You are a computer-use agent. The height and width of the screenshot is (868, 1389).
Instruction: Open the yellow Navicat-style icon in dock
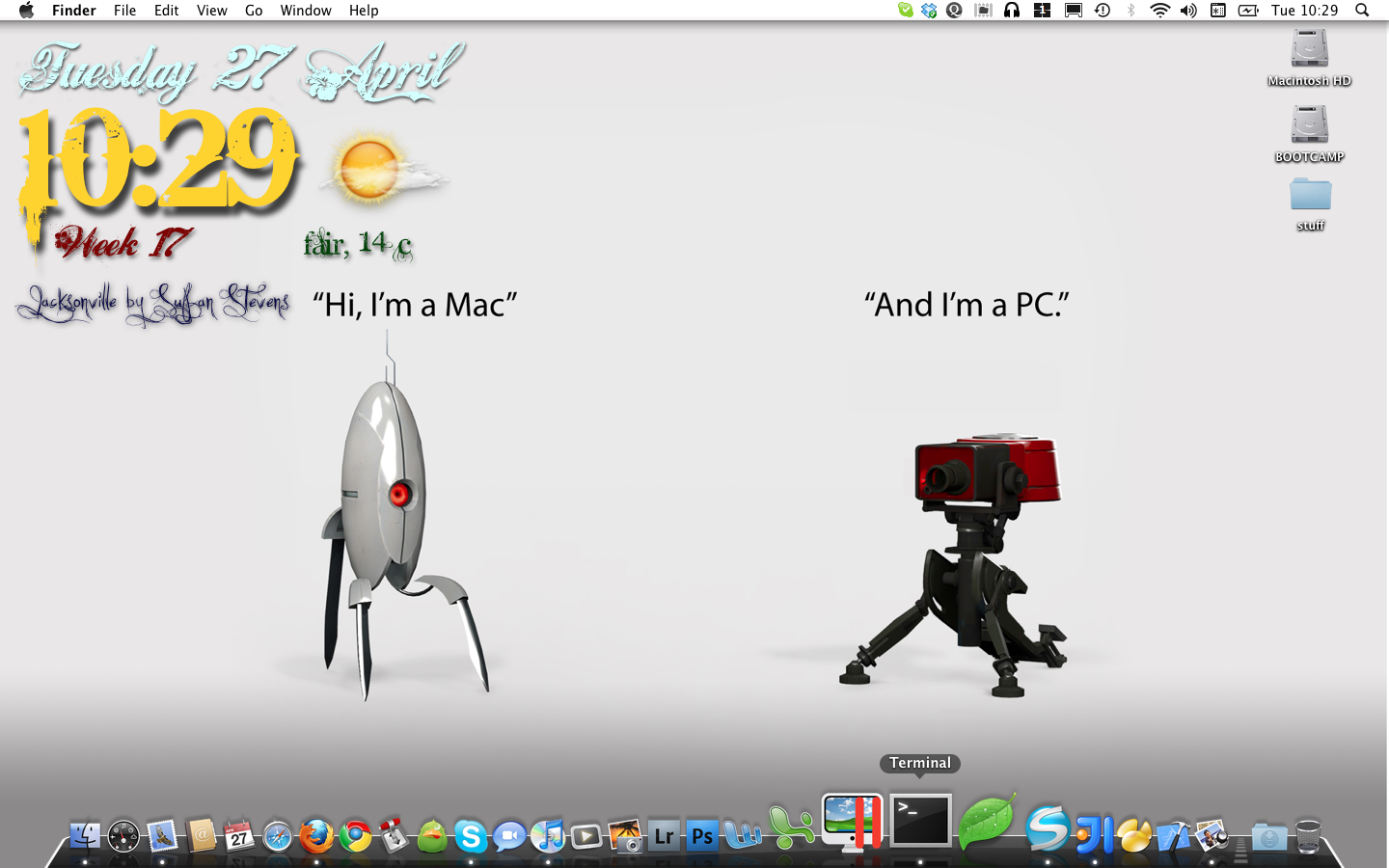click(1134, 835)
